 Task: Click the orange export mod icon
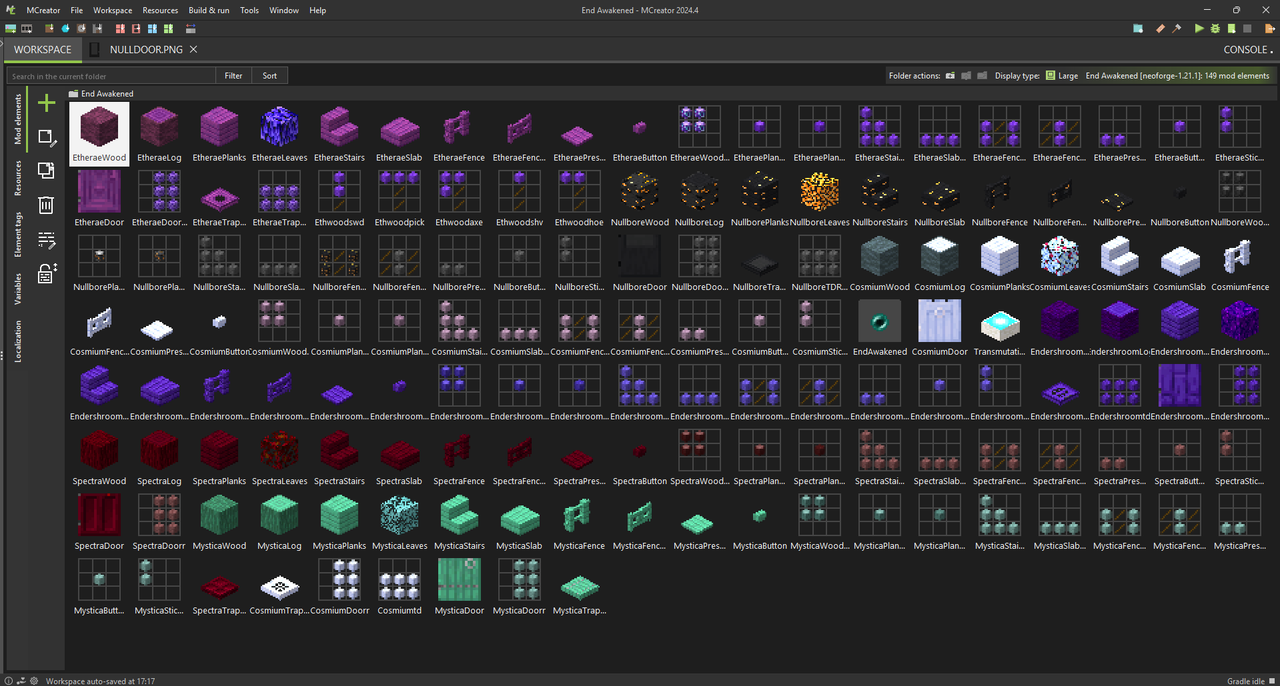1270,28
